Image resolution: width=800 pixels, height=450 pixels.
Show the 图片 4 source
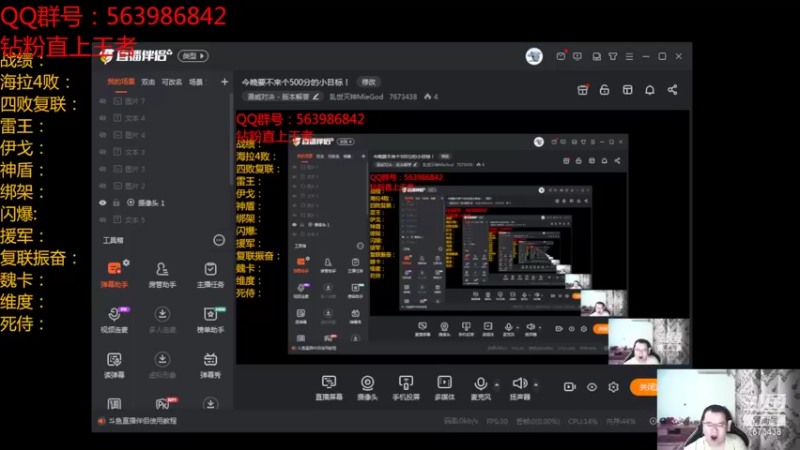tap(103, 135)
